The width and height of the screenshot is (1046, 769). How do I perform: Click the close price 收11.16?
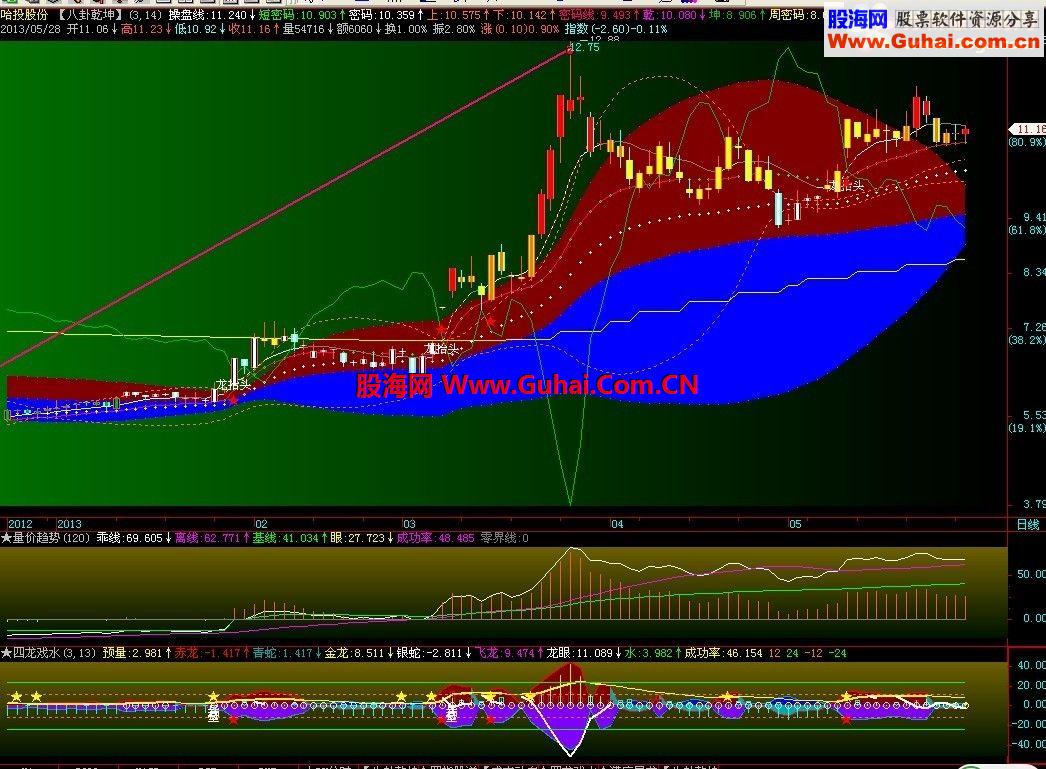pyautogui.click(x=249, y=29)
